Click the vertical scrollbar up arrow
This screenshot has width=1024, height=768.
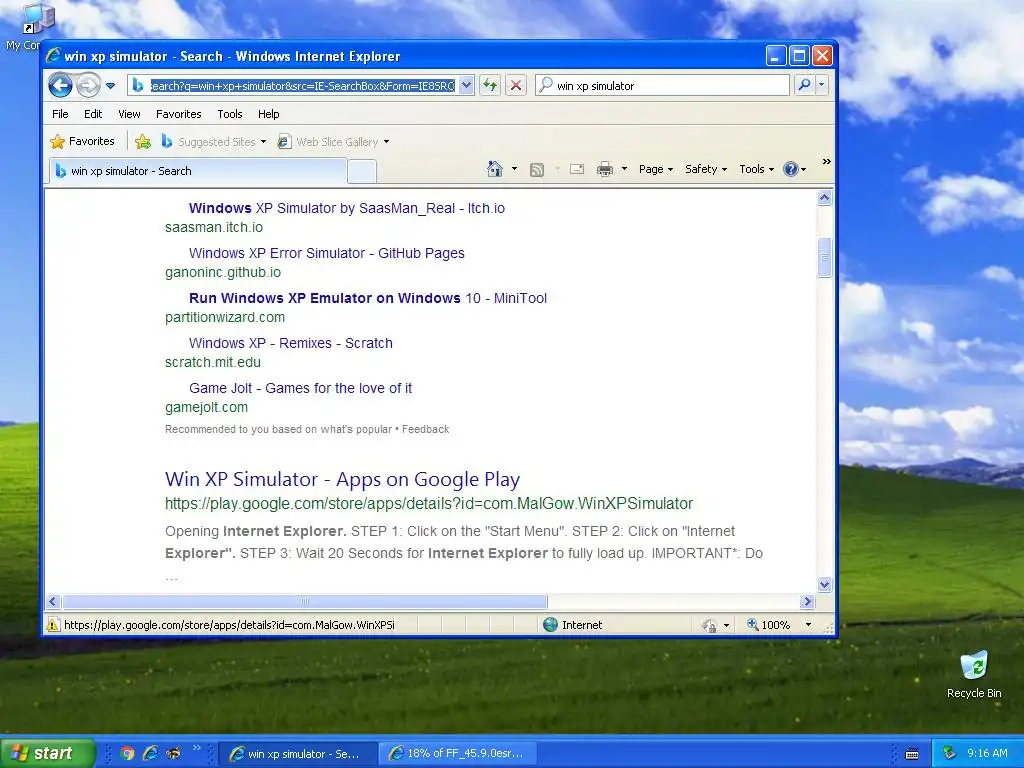[824, 197]
